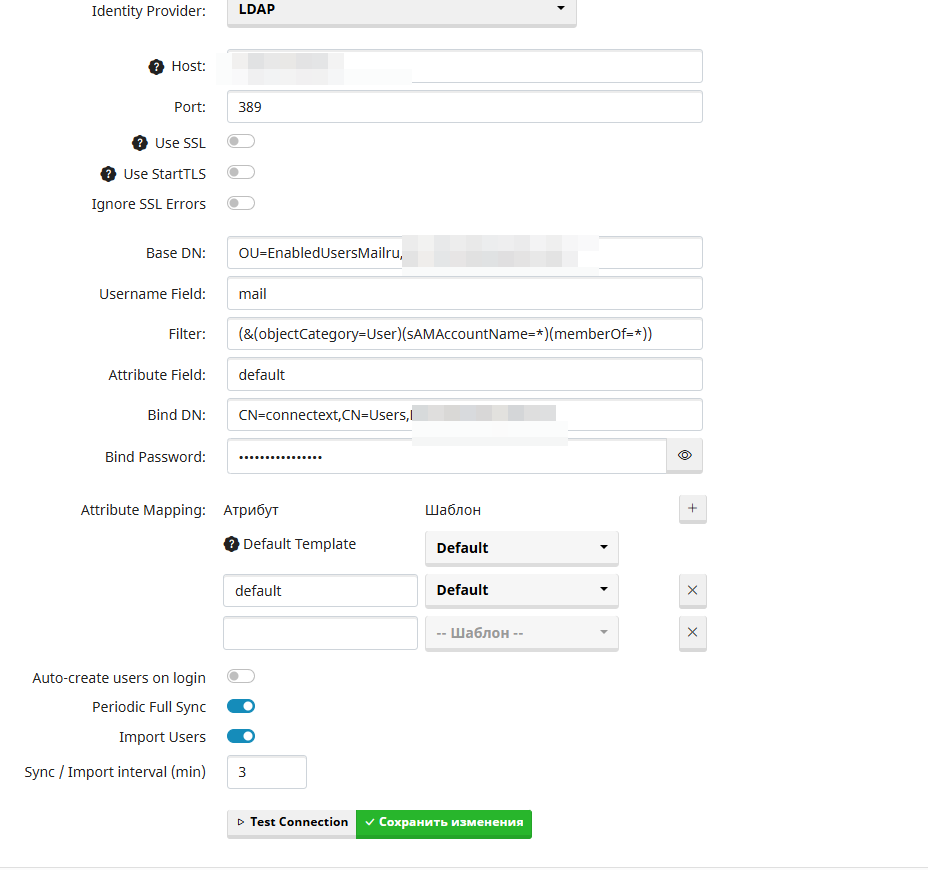Click the help icon beside Use SSL
928x870 pixels.
pos(140,143)
